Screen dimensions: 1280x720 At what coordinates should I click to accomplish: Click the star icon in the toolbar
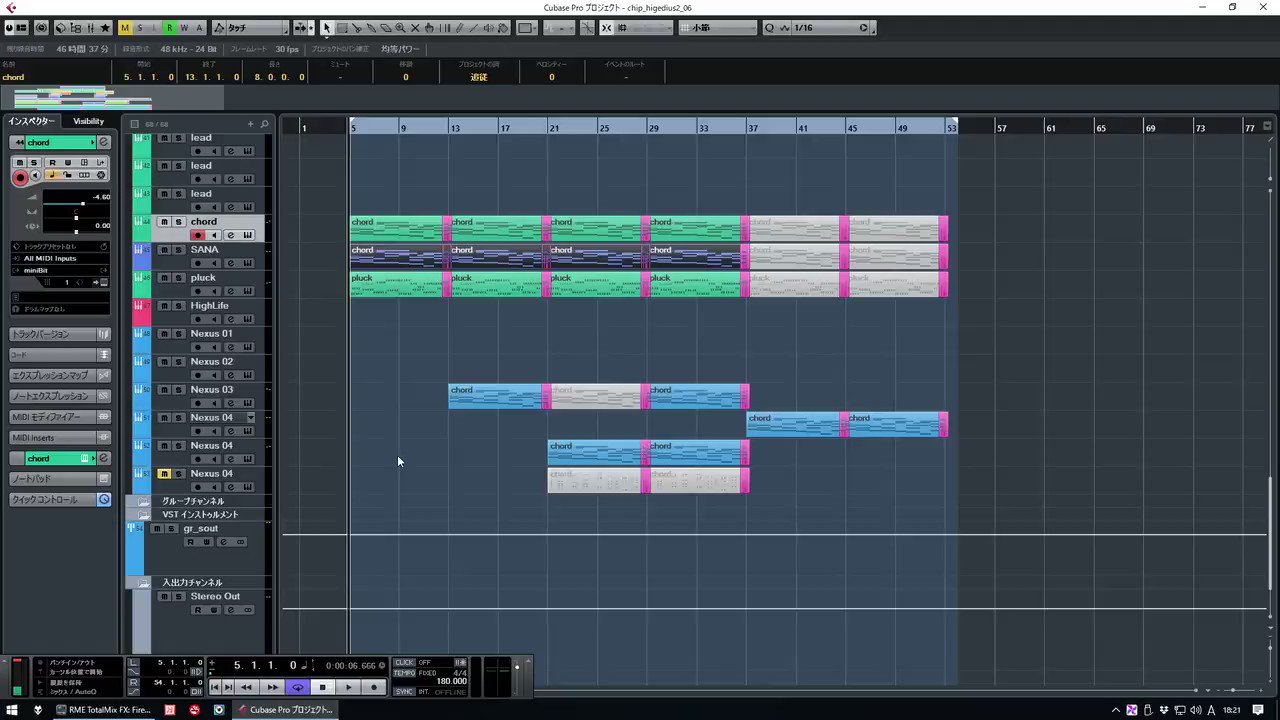tap(105, 28)
